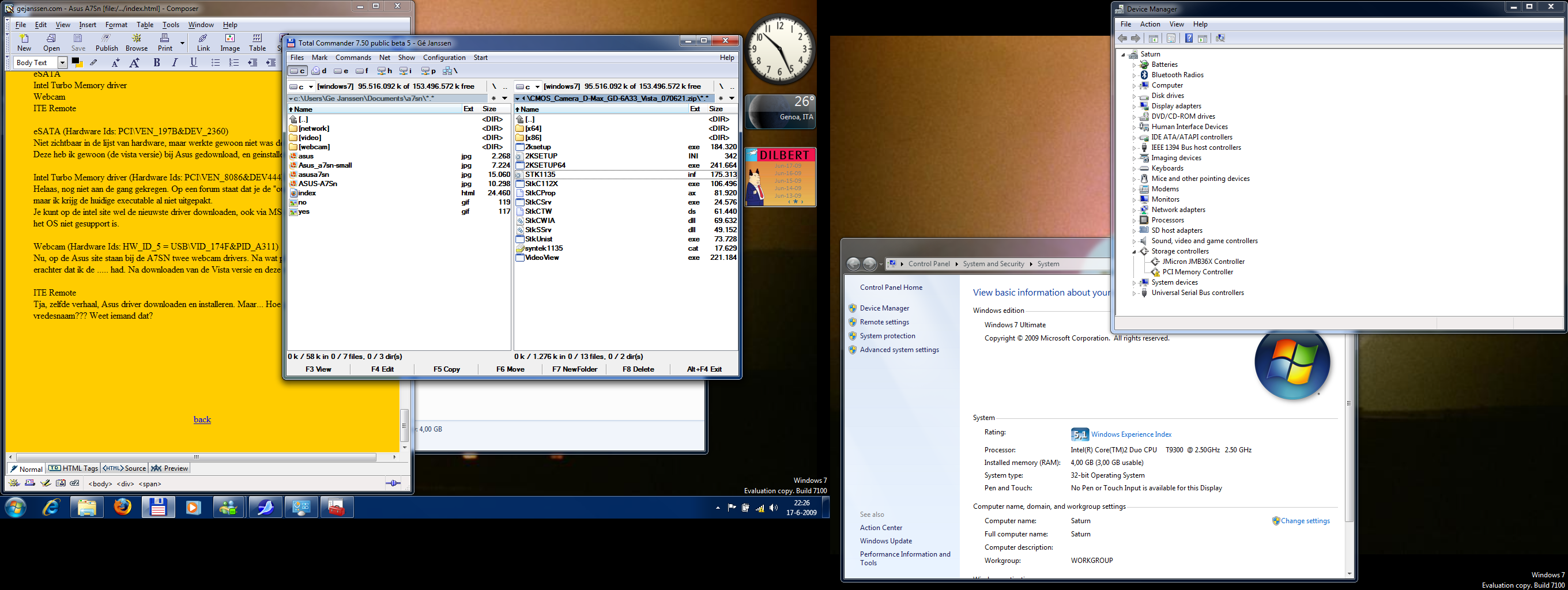Switch to HTML Tags tab
This screenshot has width=1568, height=590.
73,468
